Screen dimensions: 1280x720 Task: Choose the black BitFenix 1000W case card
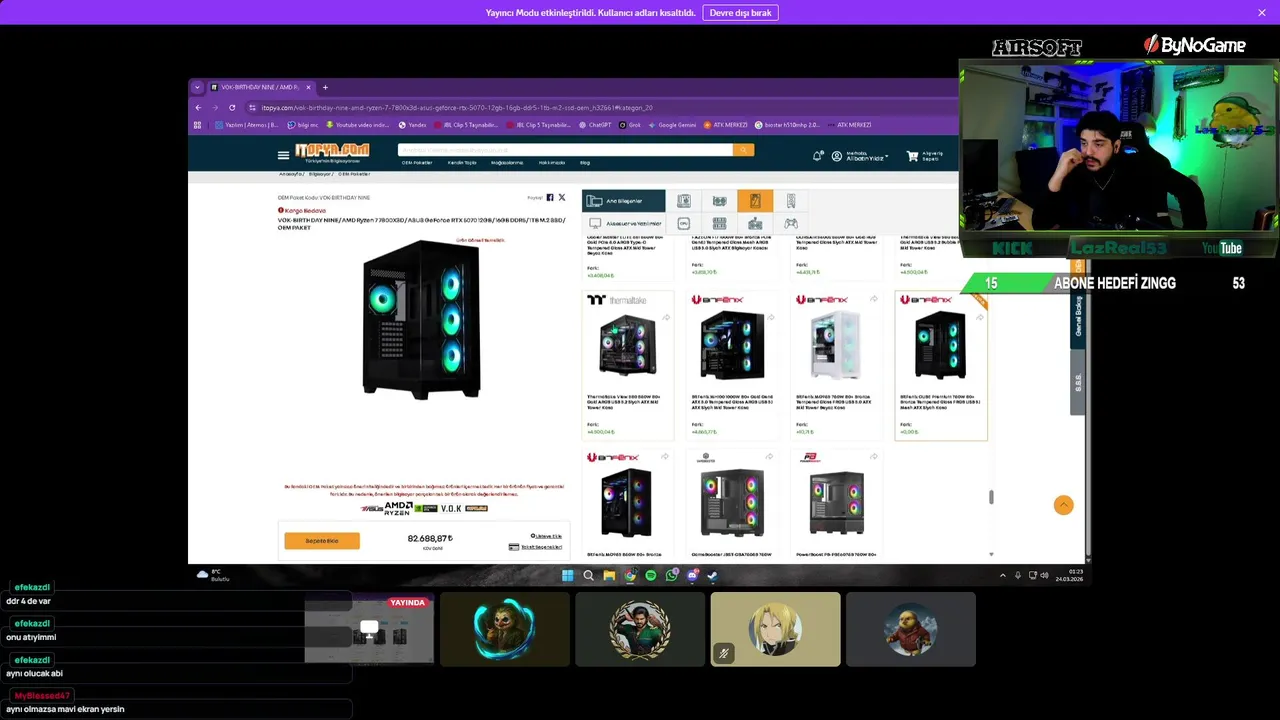click(732, 366)
